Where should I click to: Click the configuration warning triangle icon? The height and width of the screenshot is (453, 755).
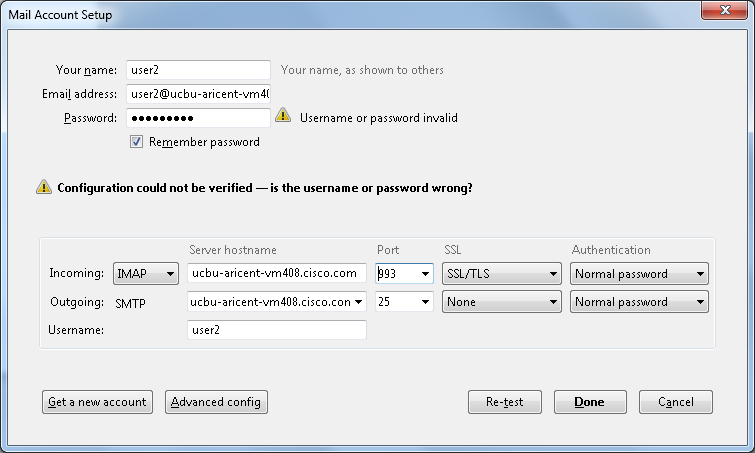[44, 187]
